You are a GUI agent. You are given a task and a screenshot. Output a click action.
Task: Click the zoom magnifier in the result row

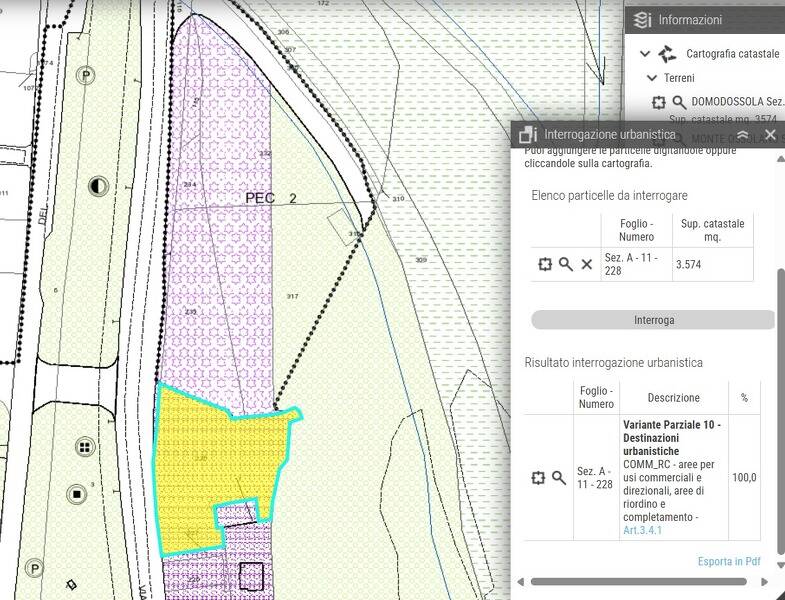(x=558, y=478)
